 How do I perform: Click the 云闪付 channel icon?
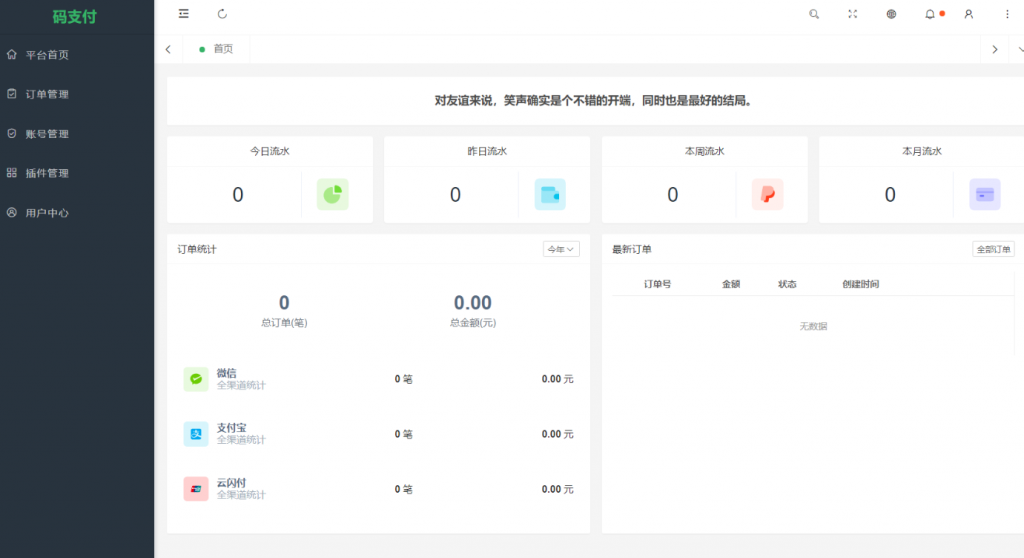[196, 489]
